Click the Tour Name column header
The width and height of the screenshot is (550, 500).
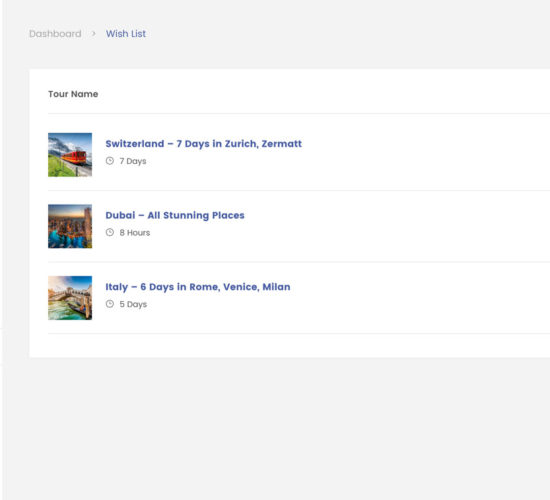(x=73, y=94)
